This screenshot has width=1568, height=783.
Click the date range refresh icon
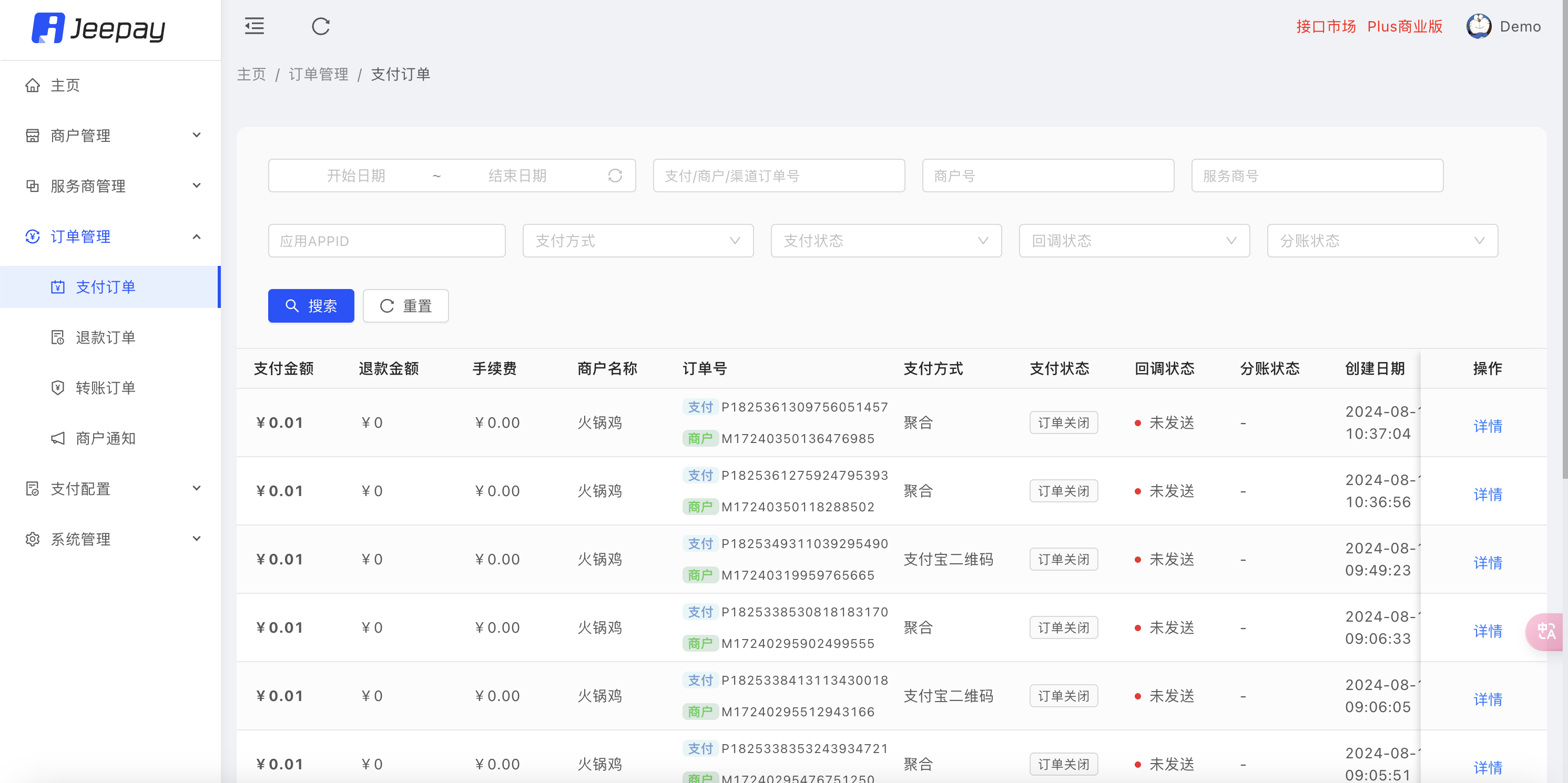pyautogui.click(x=615, y=176)
